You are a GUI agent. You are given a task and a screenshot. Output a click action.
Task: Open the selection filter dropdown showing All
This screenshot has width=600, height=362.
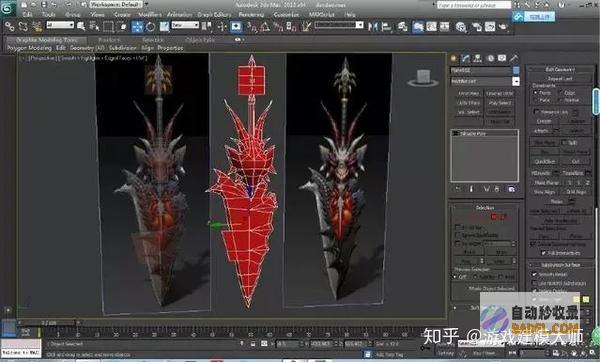pos(60,25)
